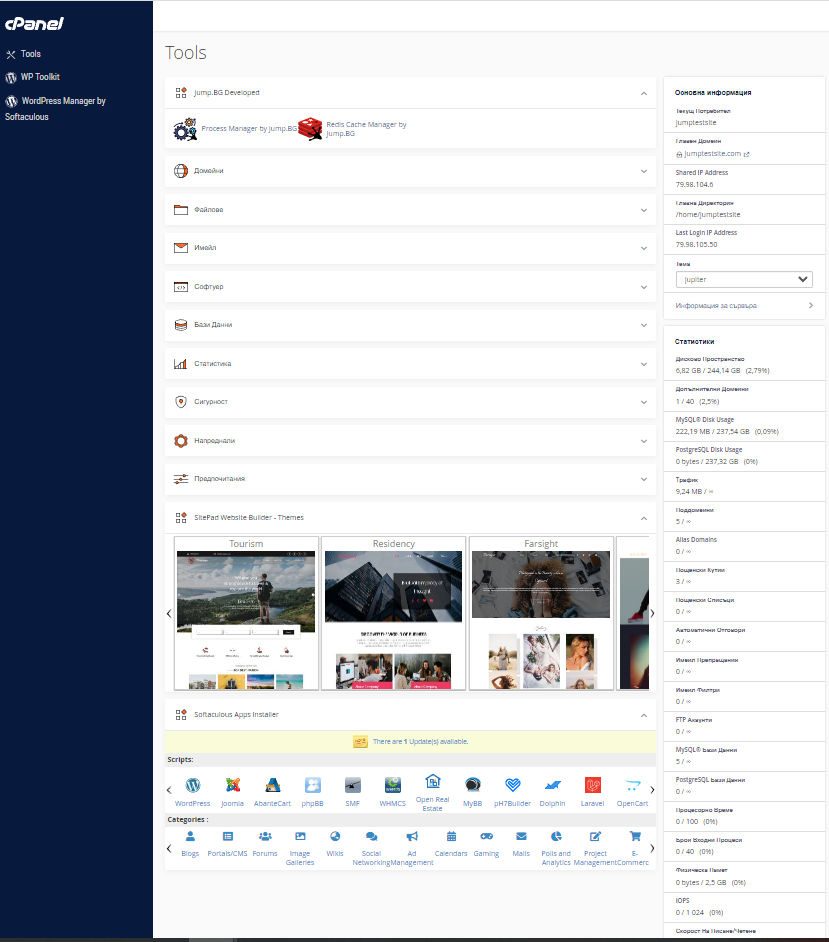Collapse the Jump.BG Developed section
The height and width of the screenshot is (942, 829).
643,93
